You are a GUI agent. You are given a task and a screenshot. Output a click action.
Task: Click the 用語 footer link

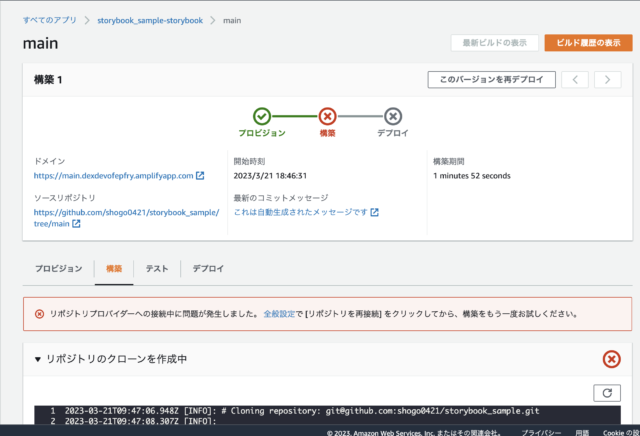pyautogui.click(x=582, y=432)
